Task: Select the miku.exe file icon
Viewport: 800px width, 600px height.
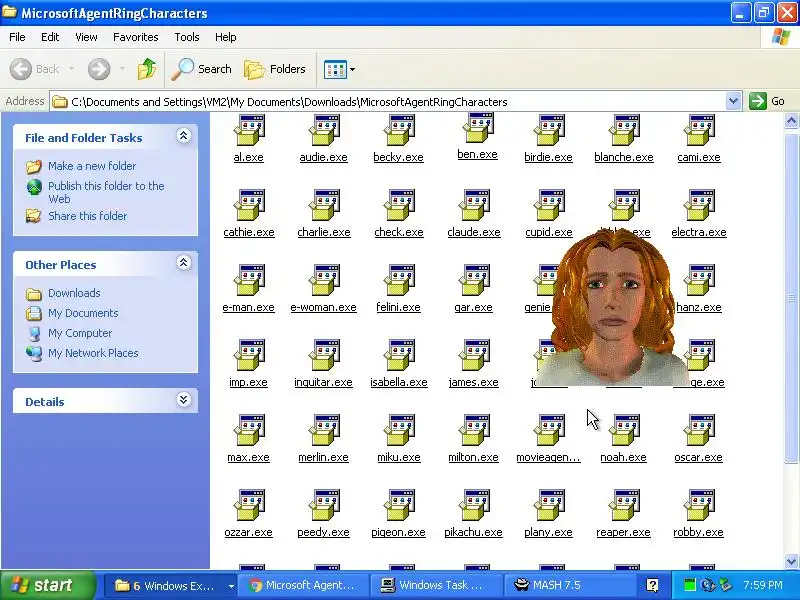Action: [x=399, y=430]
